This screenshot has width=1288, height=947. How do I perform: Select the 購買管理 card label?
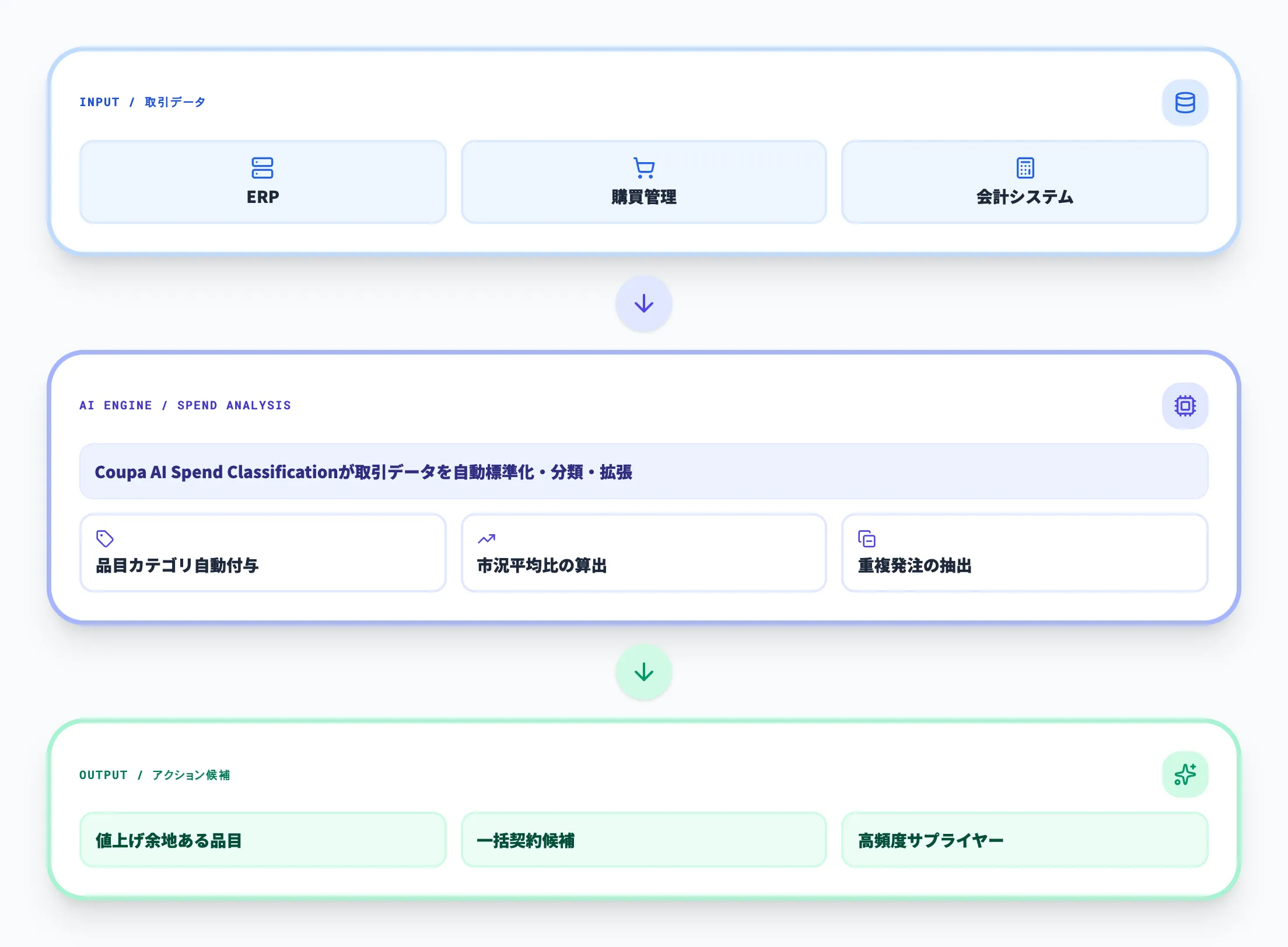point(644,197)
